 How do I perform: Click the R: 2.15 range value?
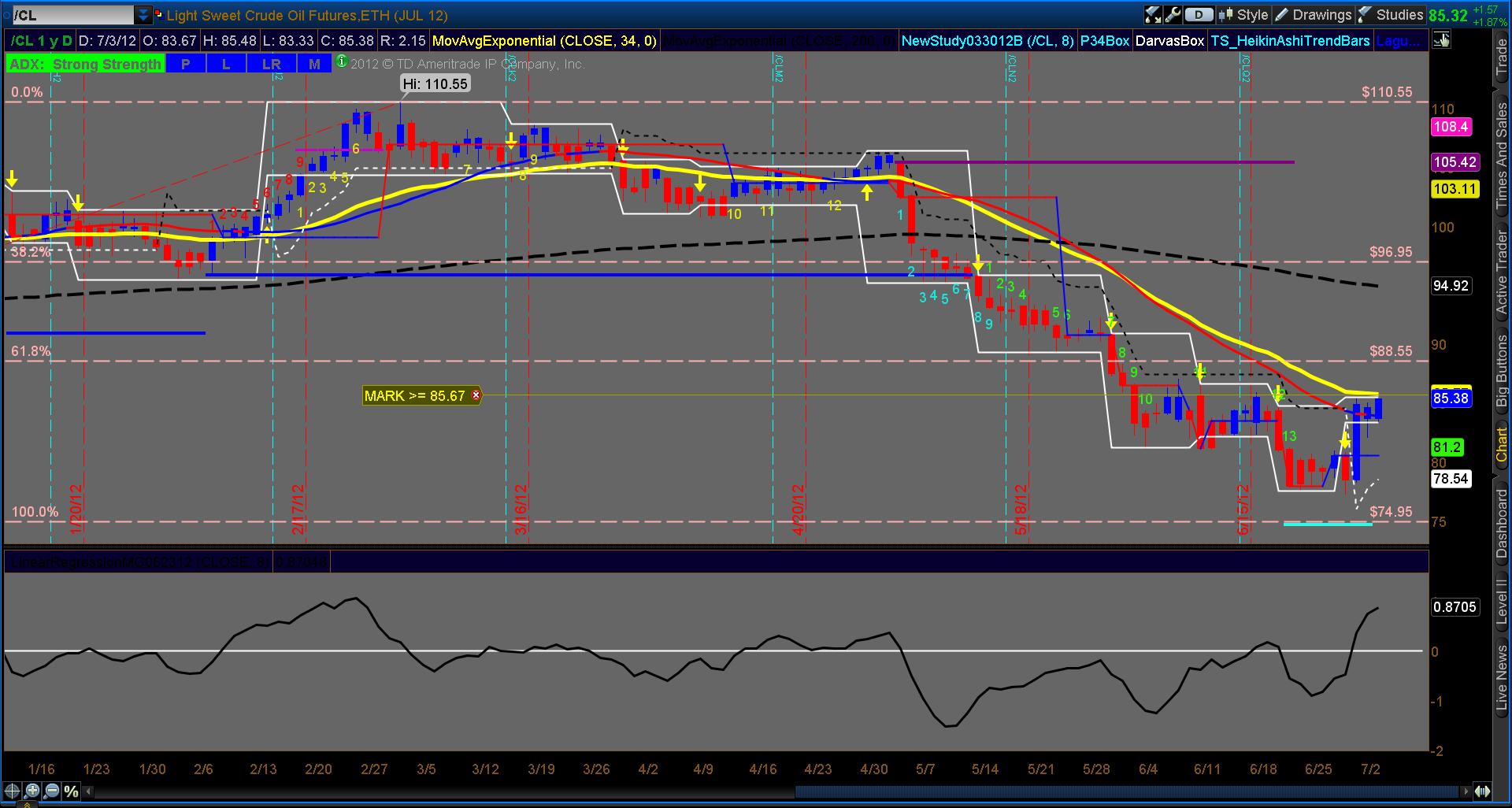point(402,41)
